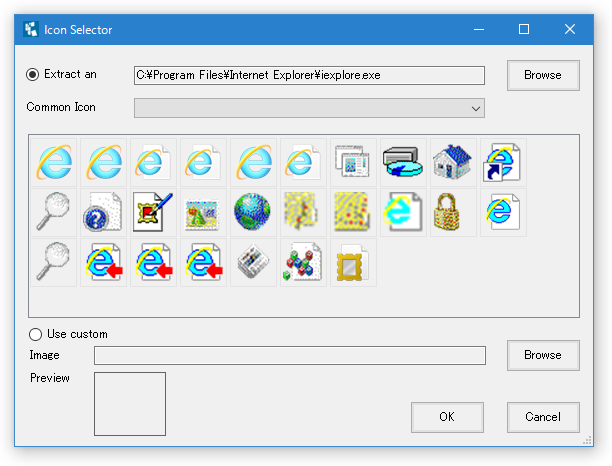Select the IE page icon right of the padlock
The width and height of the screenshot is (612, 466).
pyautogui.click(x=503, y=212)
